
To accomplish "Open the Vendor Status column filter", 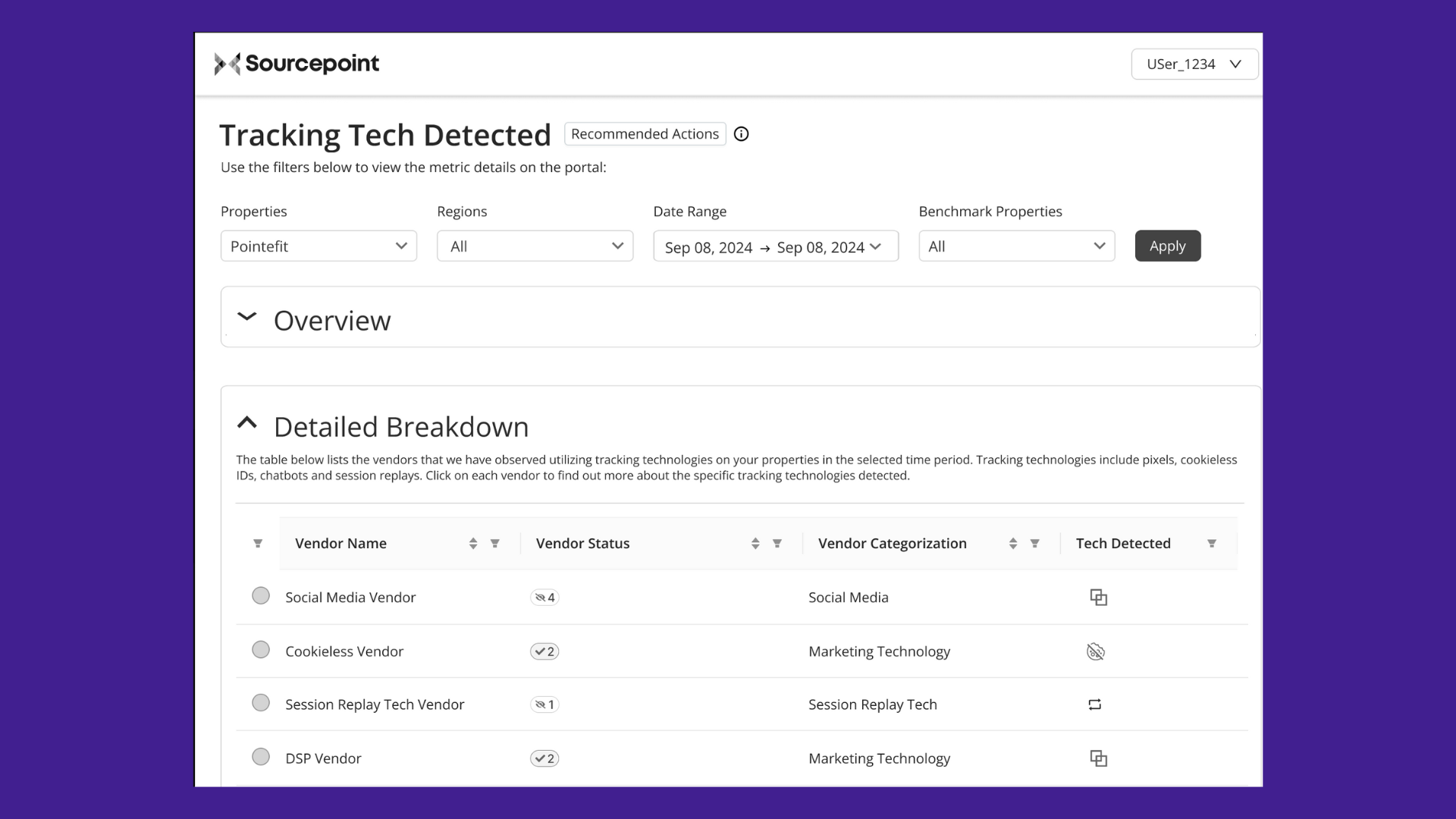I will [x=777, y=544].
